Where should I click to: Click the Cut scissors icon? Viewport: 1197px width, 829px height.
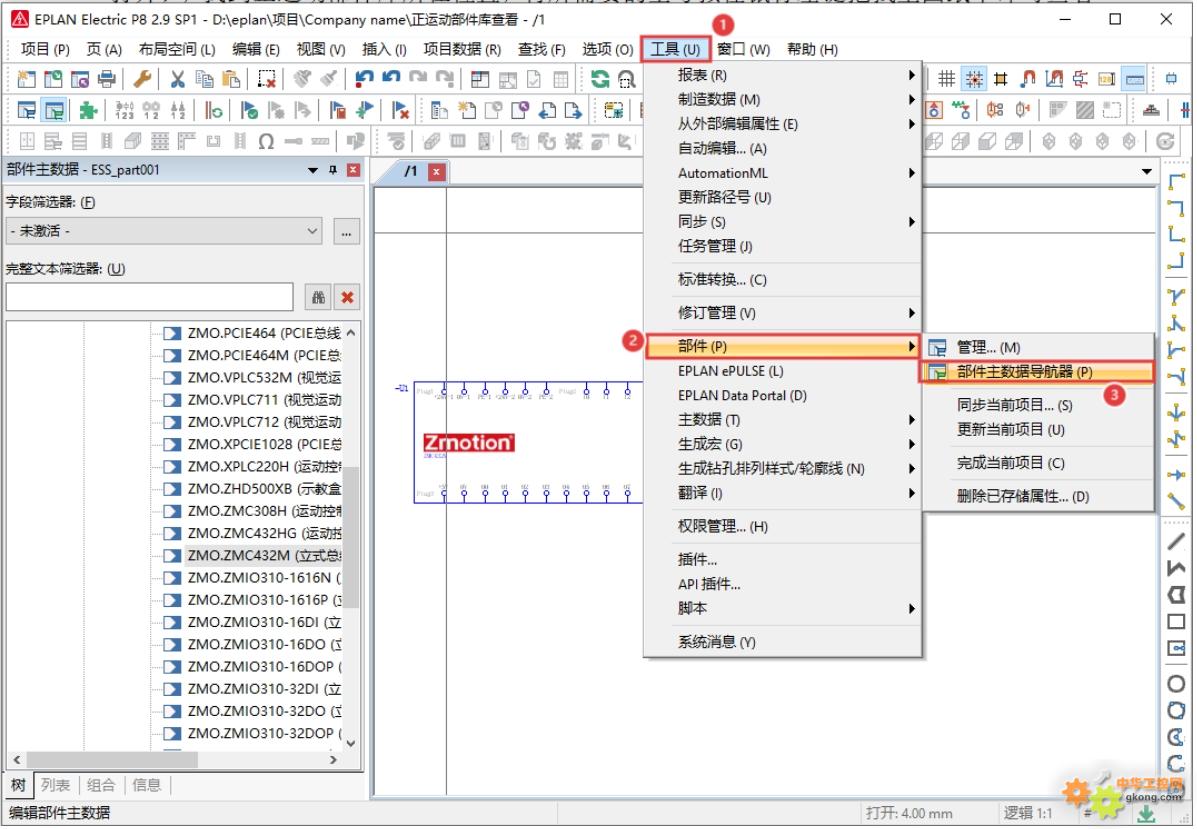(x=178, y=79)
